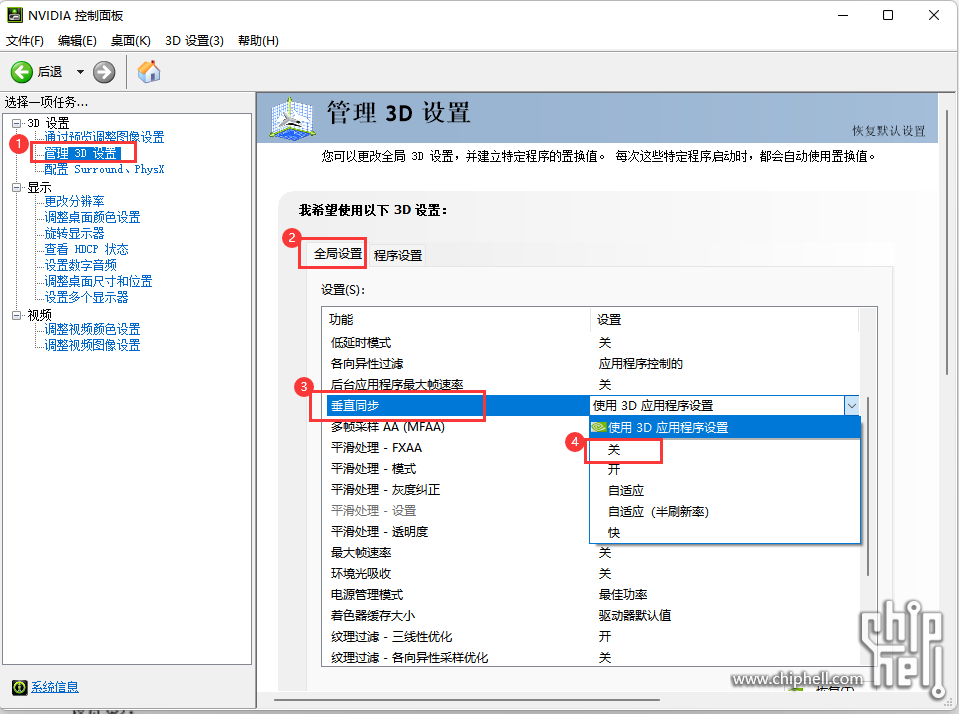Open 通过预览调整图像设置 in the tree
959x714 pixels.
104,137
